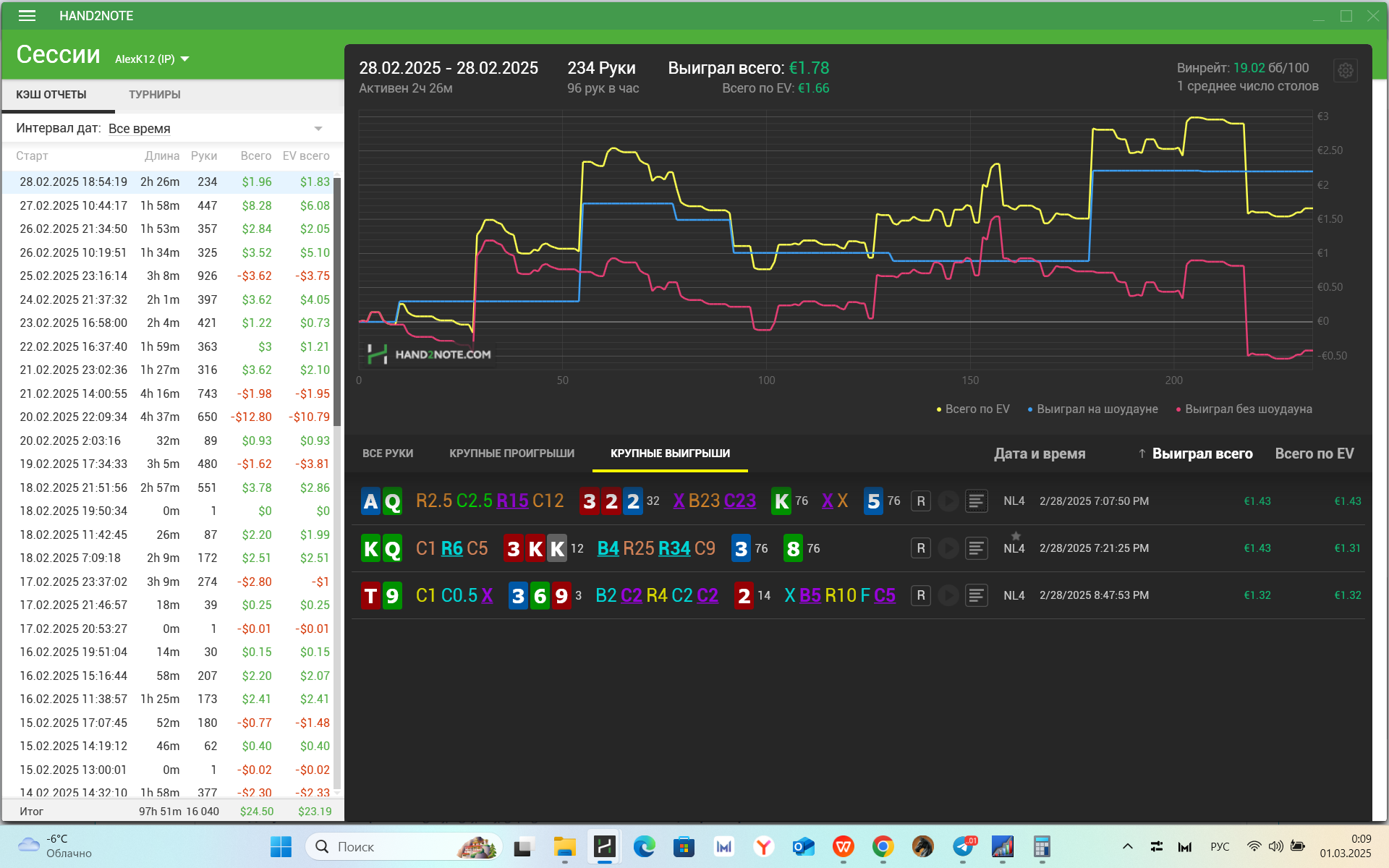Click the R replay button for AQ hand
1389x868 pixels.
(x=920, y=501)
